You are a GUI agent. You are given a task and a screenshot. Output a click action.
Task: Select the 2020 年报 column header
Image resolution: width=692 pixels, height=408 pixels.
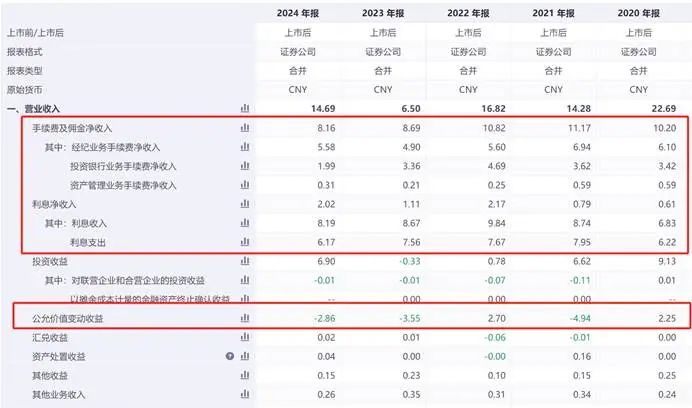[x=639, y=13]
